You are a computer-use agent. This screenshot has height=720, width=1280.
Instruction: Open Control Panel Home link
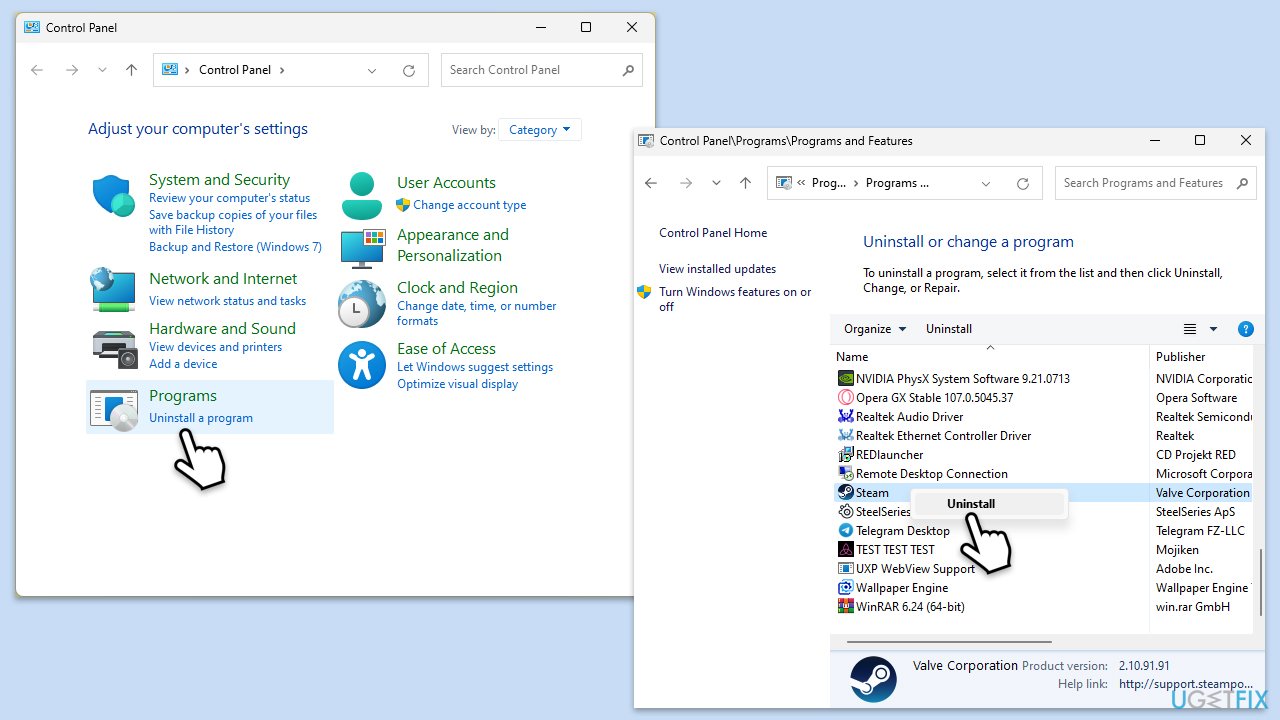(x=713, y=233)
